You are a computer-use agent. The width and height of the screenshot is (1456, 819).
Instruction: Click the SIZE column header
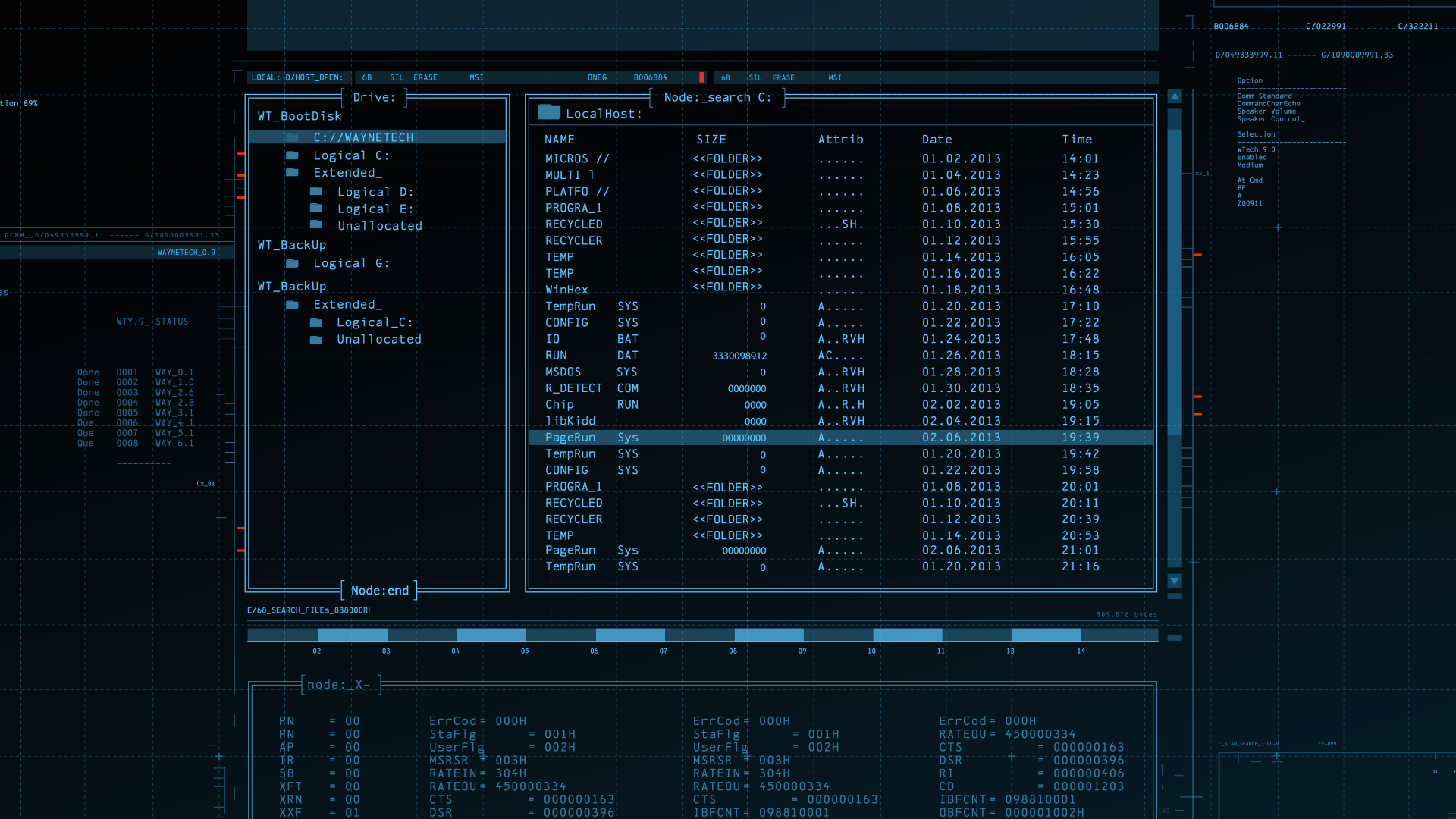711,140
